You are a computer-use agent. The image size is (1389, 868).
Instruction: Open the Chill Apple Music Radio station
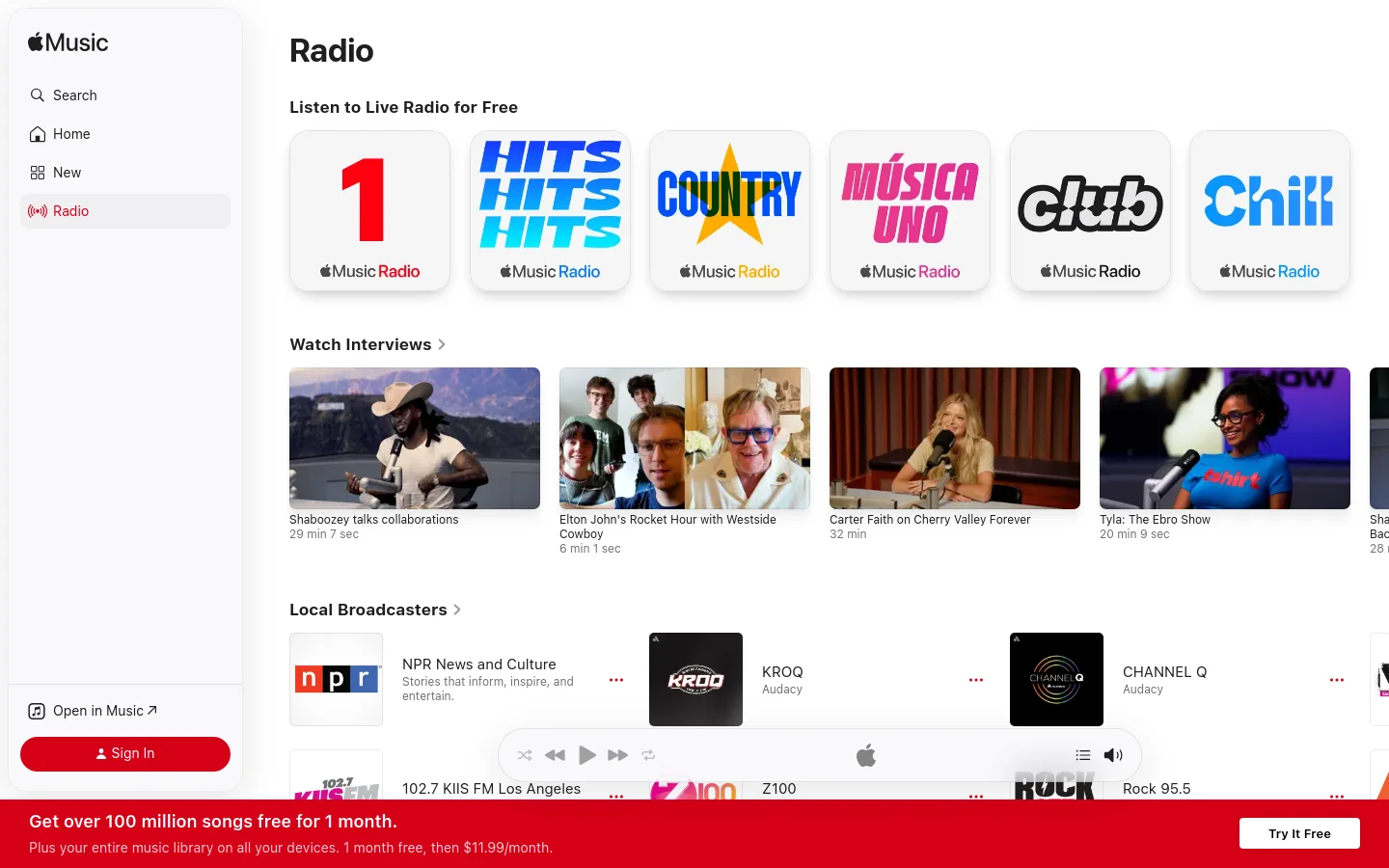click(1269, 210)
